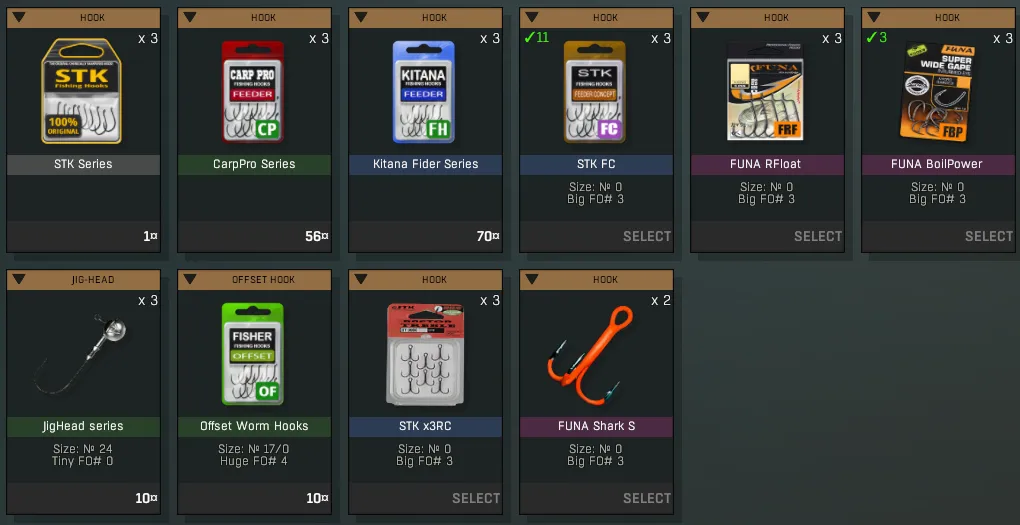1020x525 pixels.
Task: Click the FUNA RFloat hook package image
Action: [x=765, y=92]
